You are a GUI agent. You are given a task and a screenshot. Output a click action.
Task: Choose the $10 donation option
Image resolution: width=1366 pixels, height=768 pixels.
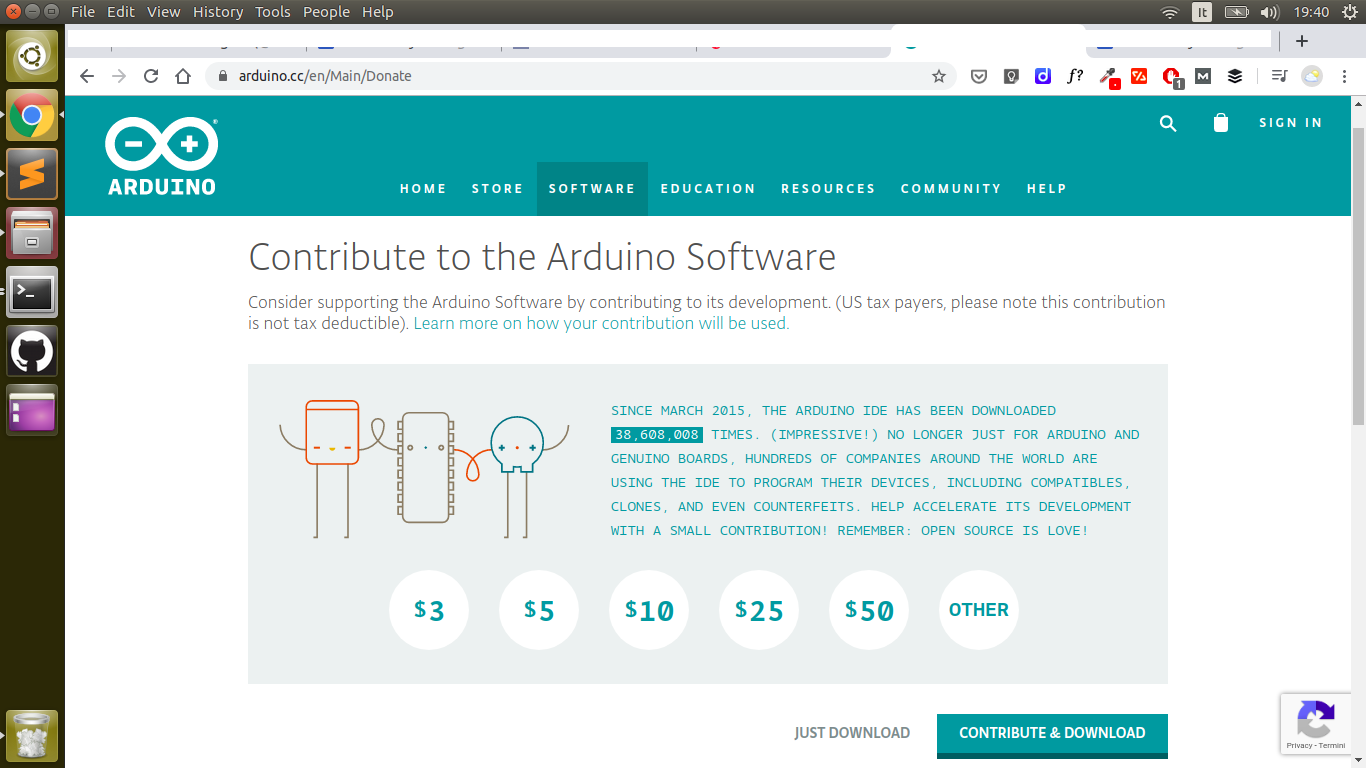click(x=649, y=610)
